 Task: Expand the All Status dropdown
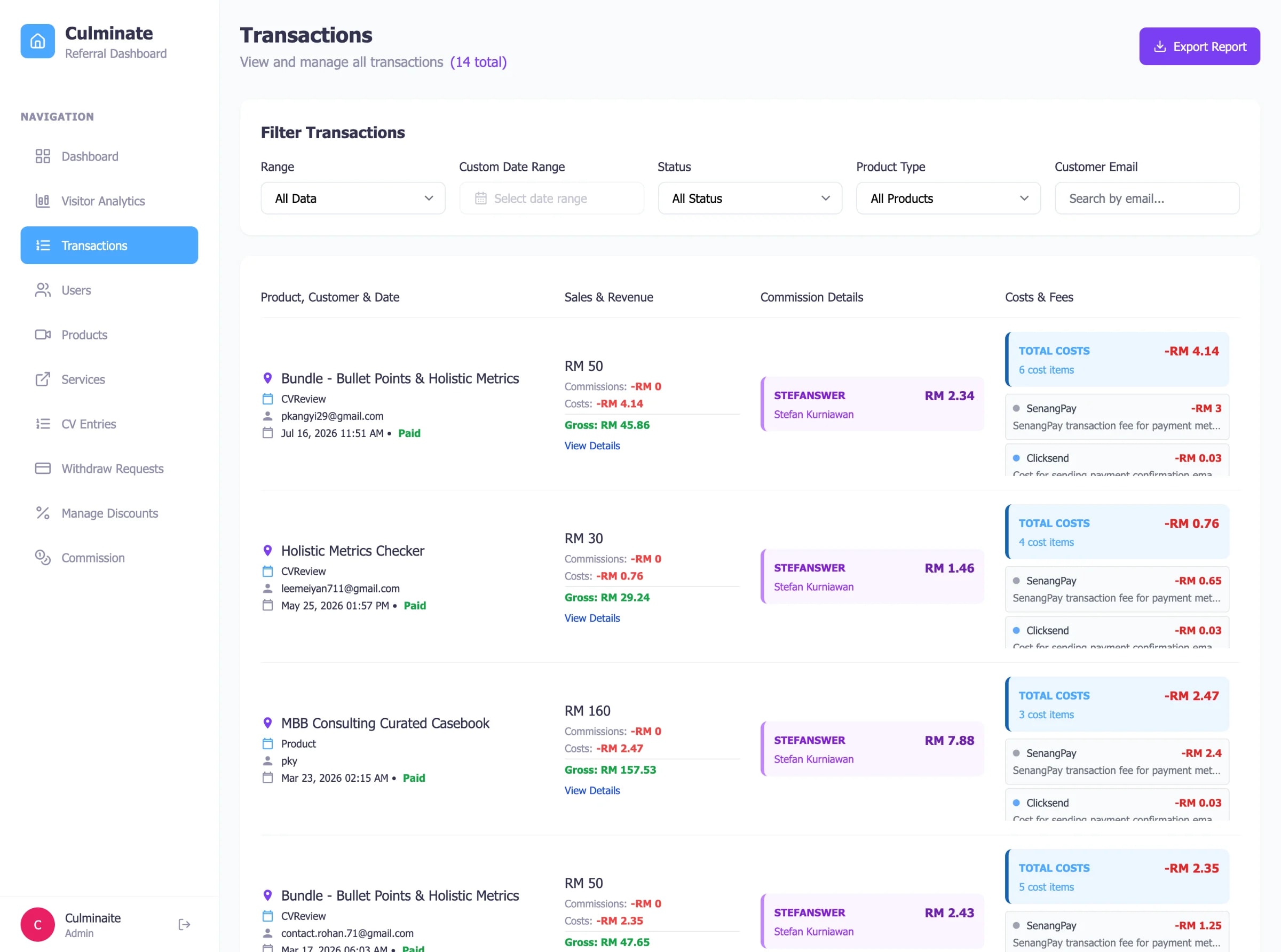tap(750, 198)
